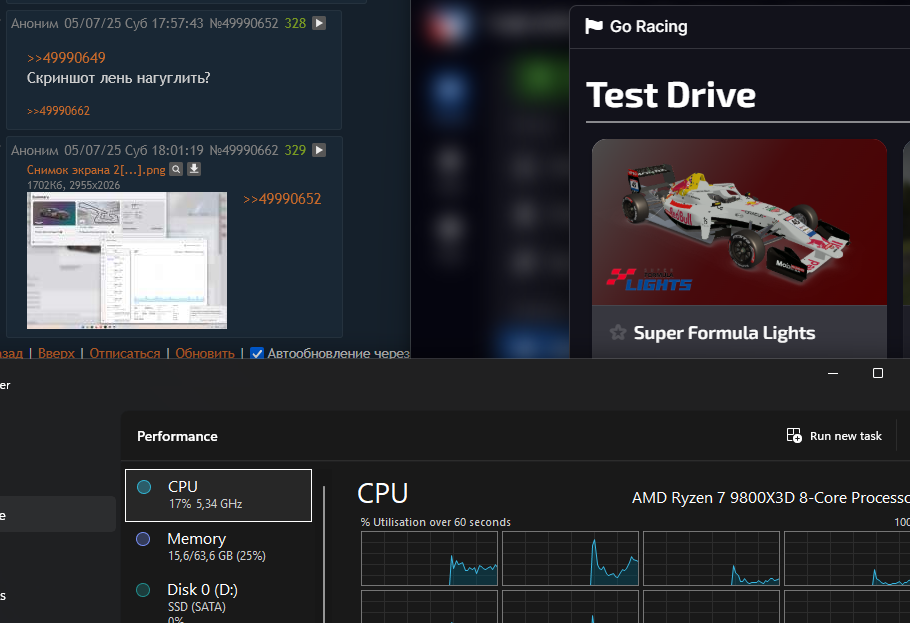This screenshot has height=623, width=910.
Task: Click the second CPU core utilisation graph
Action: (x=570, y=559)
